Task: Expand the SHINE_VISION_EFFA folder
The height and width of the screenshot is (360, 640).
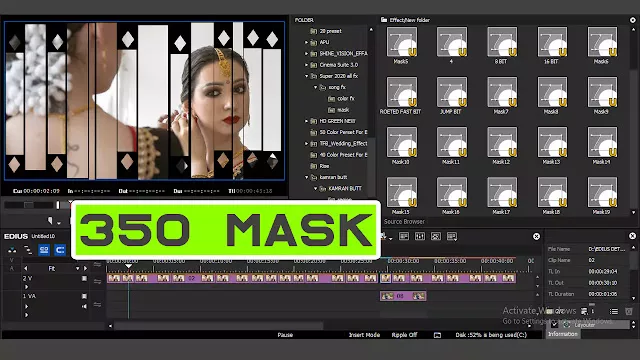Action: 307,53
